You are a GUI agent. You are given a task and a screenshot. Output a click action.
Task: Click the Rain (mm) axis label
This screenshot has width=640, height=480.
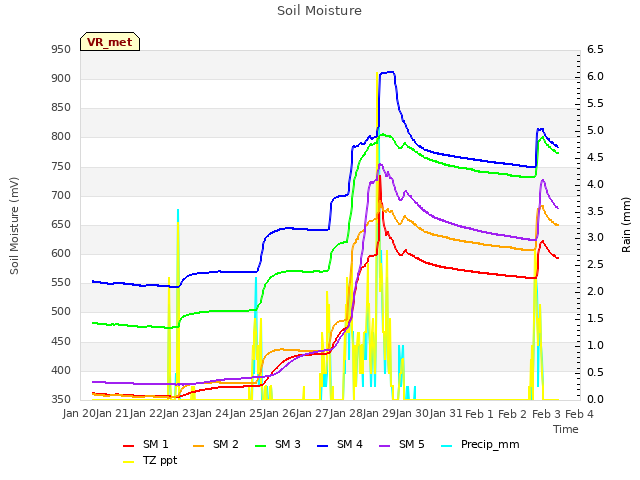click(626, 225)
